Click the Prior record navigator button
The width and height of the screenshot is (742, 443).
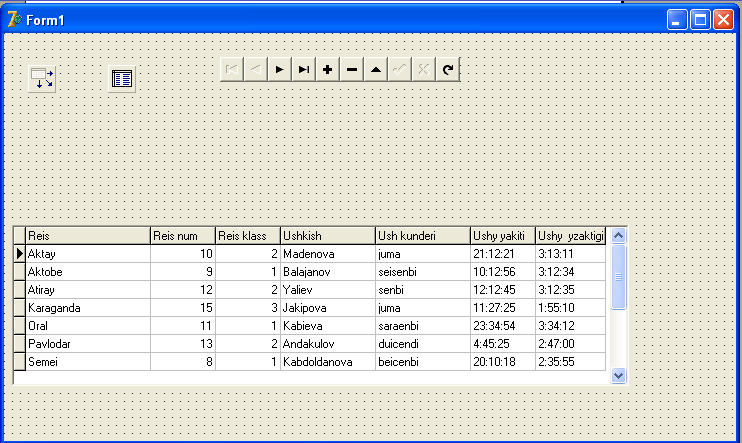tap(256, 70)
